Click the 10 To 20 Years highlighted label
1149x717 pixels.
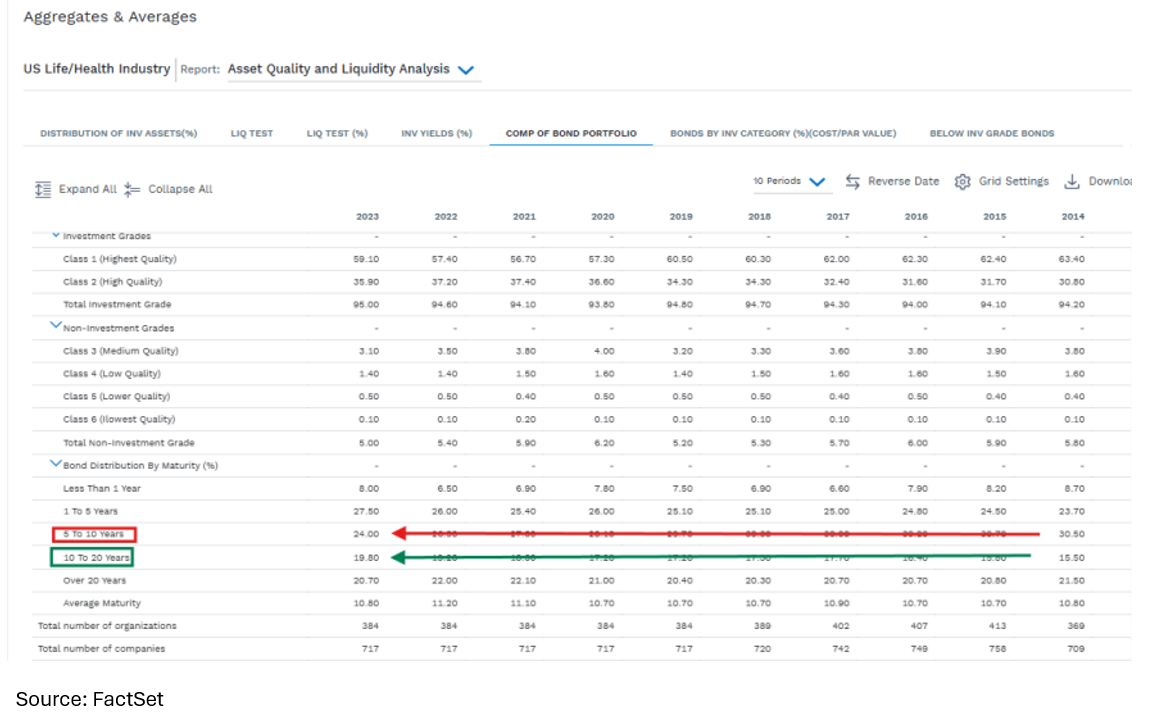click(x=97, y=557)
